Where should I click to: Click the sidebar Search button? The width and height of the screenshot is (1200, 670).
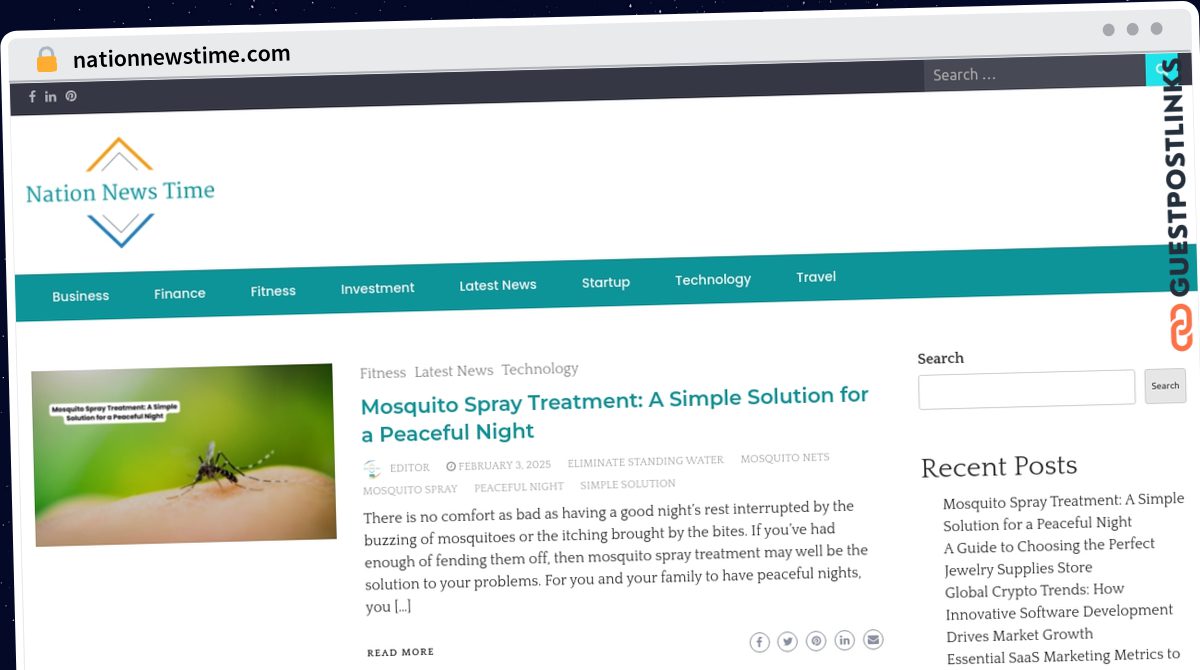pos(1165,386)
